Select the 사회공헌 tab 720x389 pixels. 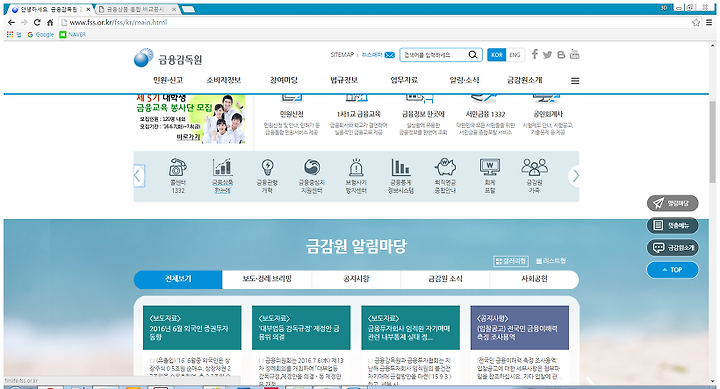click(534, 279)
